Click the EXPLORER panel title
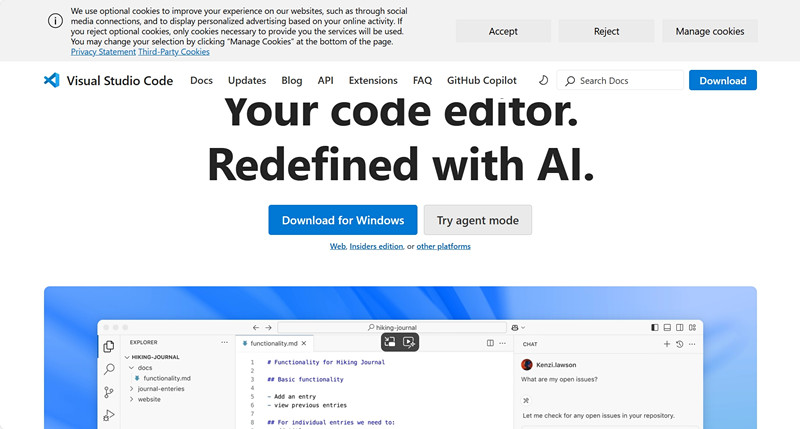This screenshot has height=429, width=800. click(x=143, y=342)
